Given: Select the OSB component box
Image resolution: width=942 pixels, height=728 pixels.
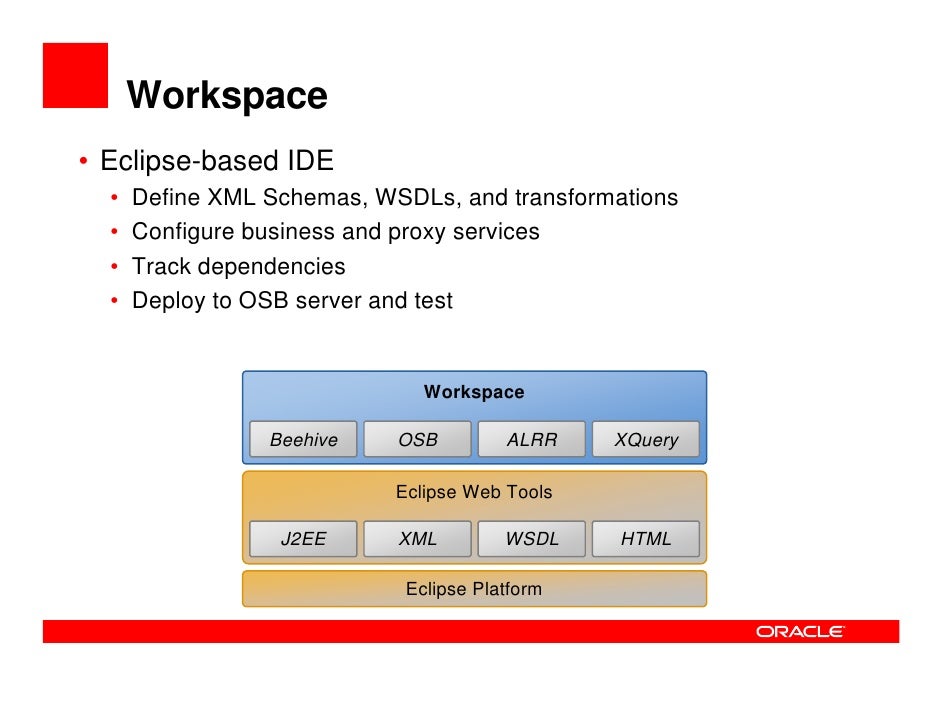Looking at the screenshot, I should pyautogui.click(x=418, y=439).
